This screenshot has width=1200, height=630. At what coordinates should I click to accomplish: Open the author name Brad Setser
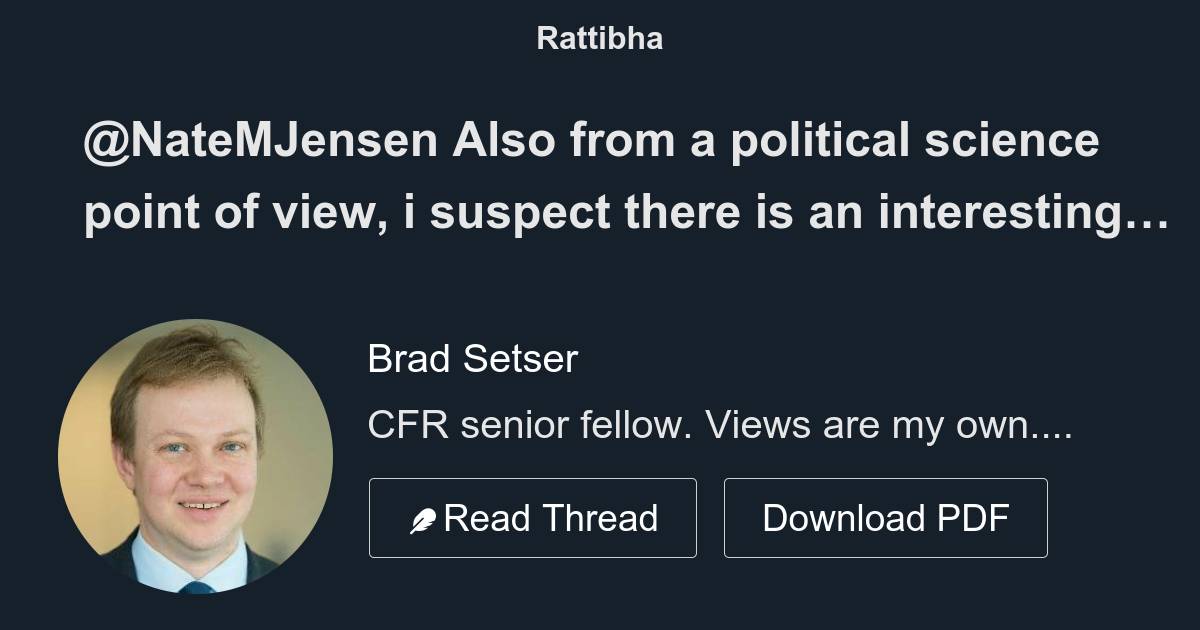[x=472, y=359]
